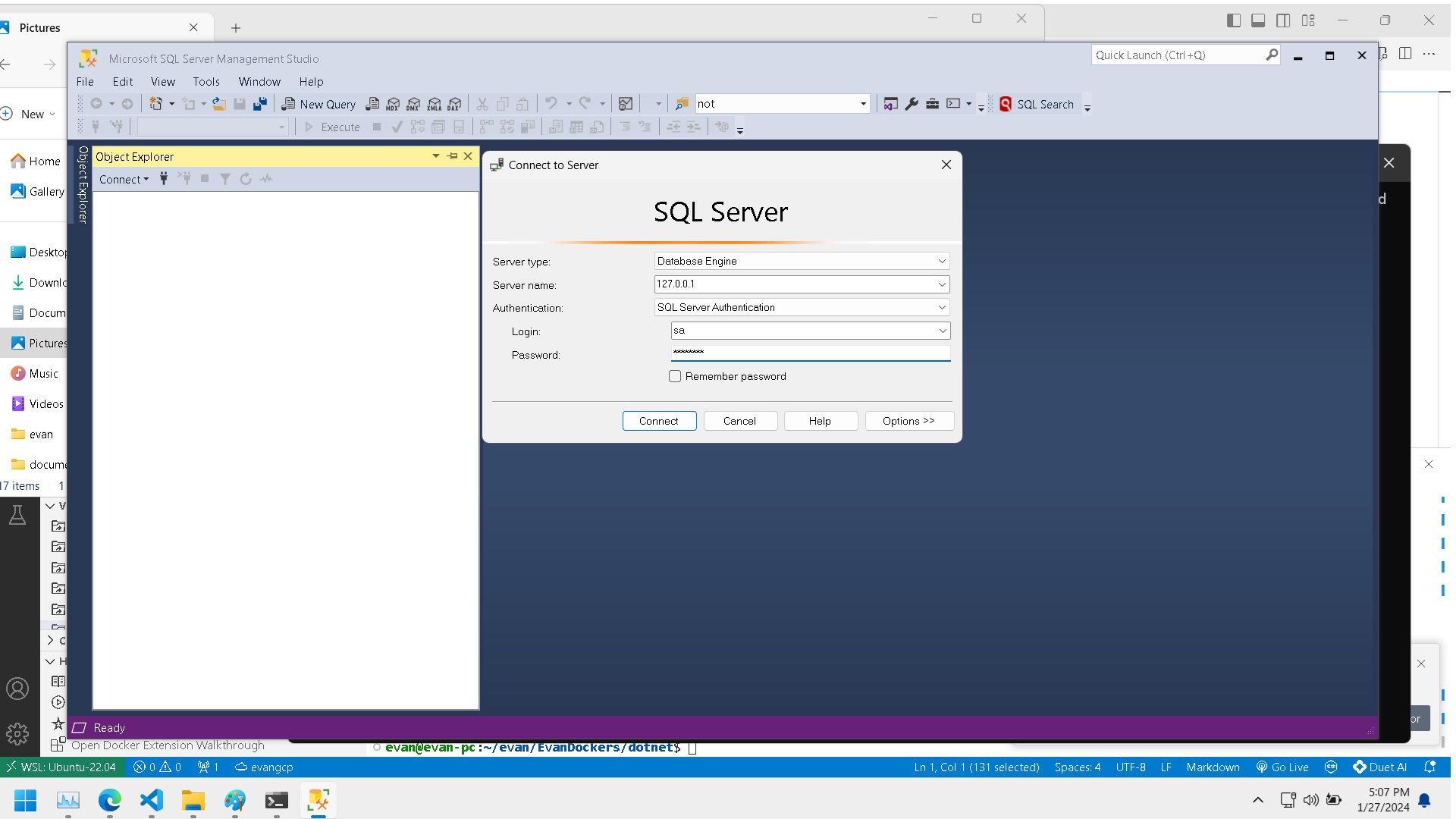
Task: Click the Connect button in dialog
Action: (x=659, y=421)
